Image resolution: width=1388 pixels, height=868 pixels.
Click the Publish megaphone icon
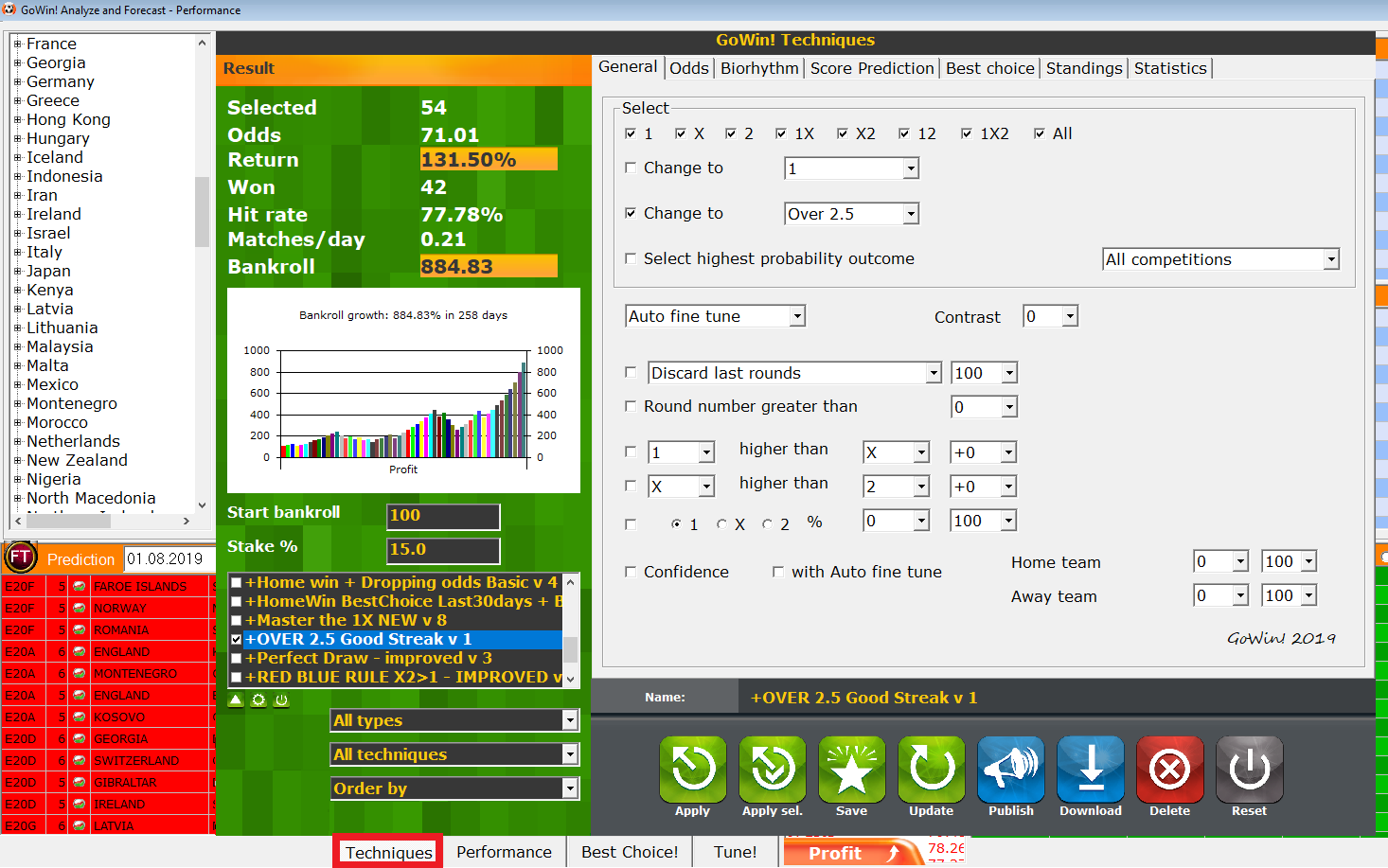[1011, 770]
